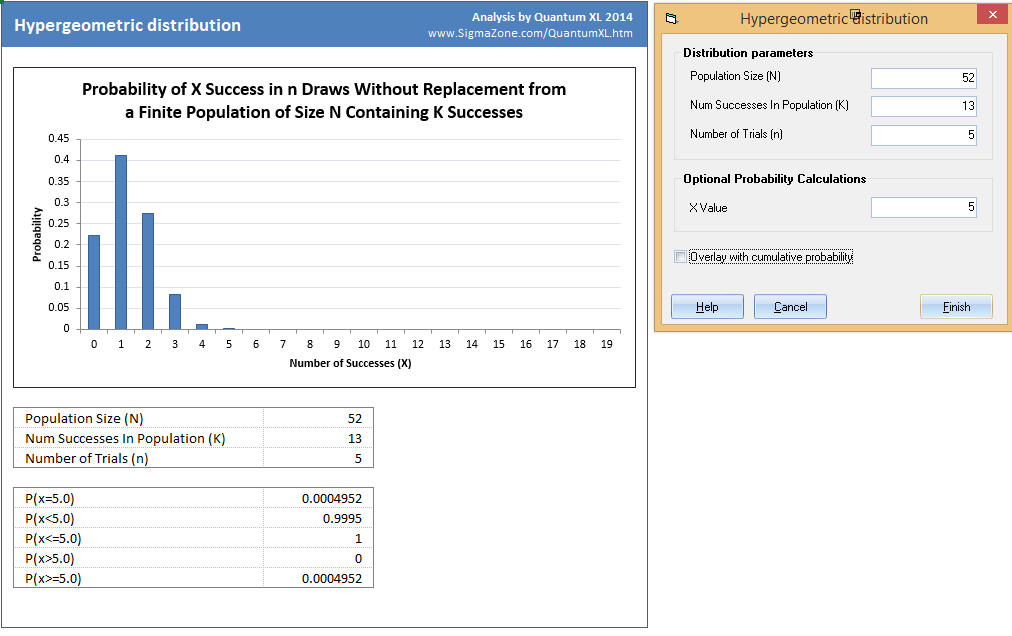The image size is (1012, 636).
Task: Click the Population Size (N) input field
Action: pyautogui.click(x=923, y=78)
